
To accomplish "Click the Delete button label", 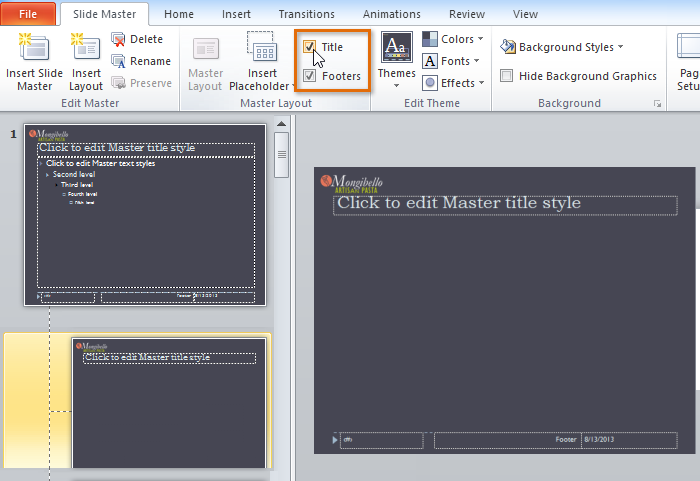I will (146, 39).
